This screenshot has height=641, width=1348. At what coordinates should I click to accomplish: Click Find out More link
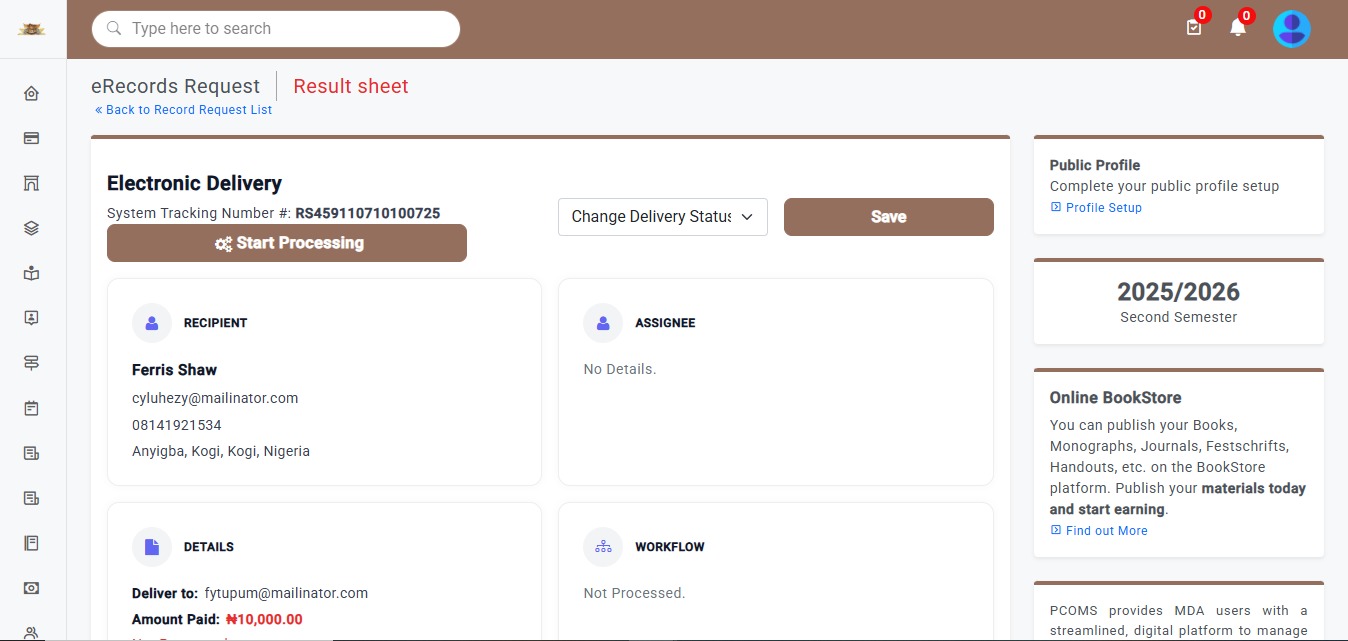pos(1106,531)
